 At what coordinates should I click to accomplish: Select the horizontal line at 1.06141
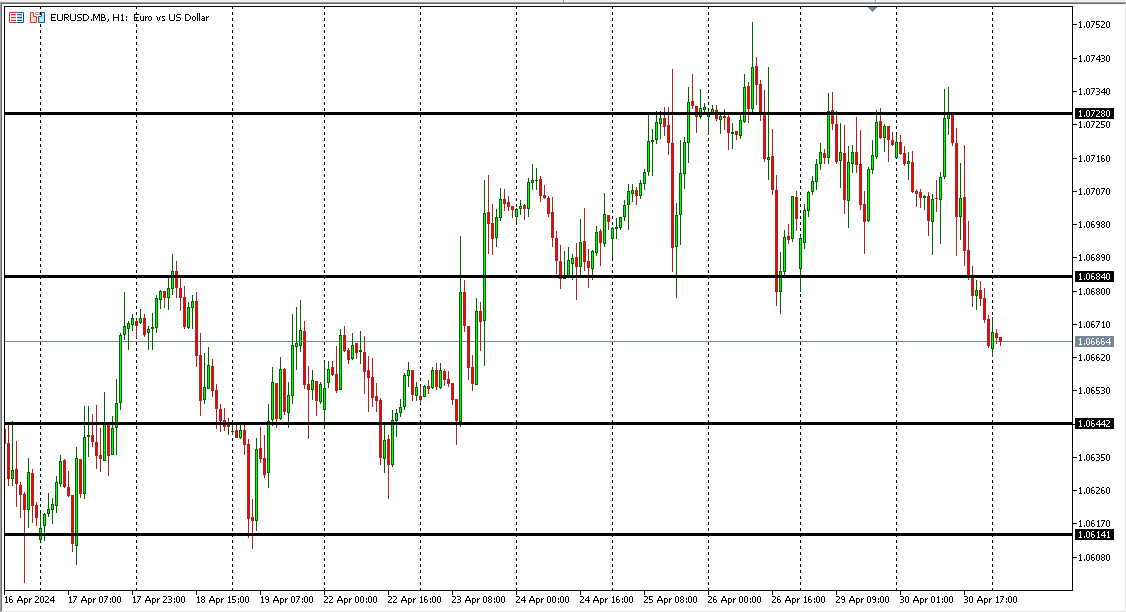coord(539,534)
